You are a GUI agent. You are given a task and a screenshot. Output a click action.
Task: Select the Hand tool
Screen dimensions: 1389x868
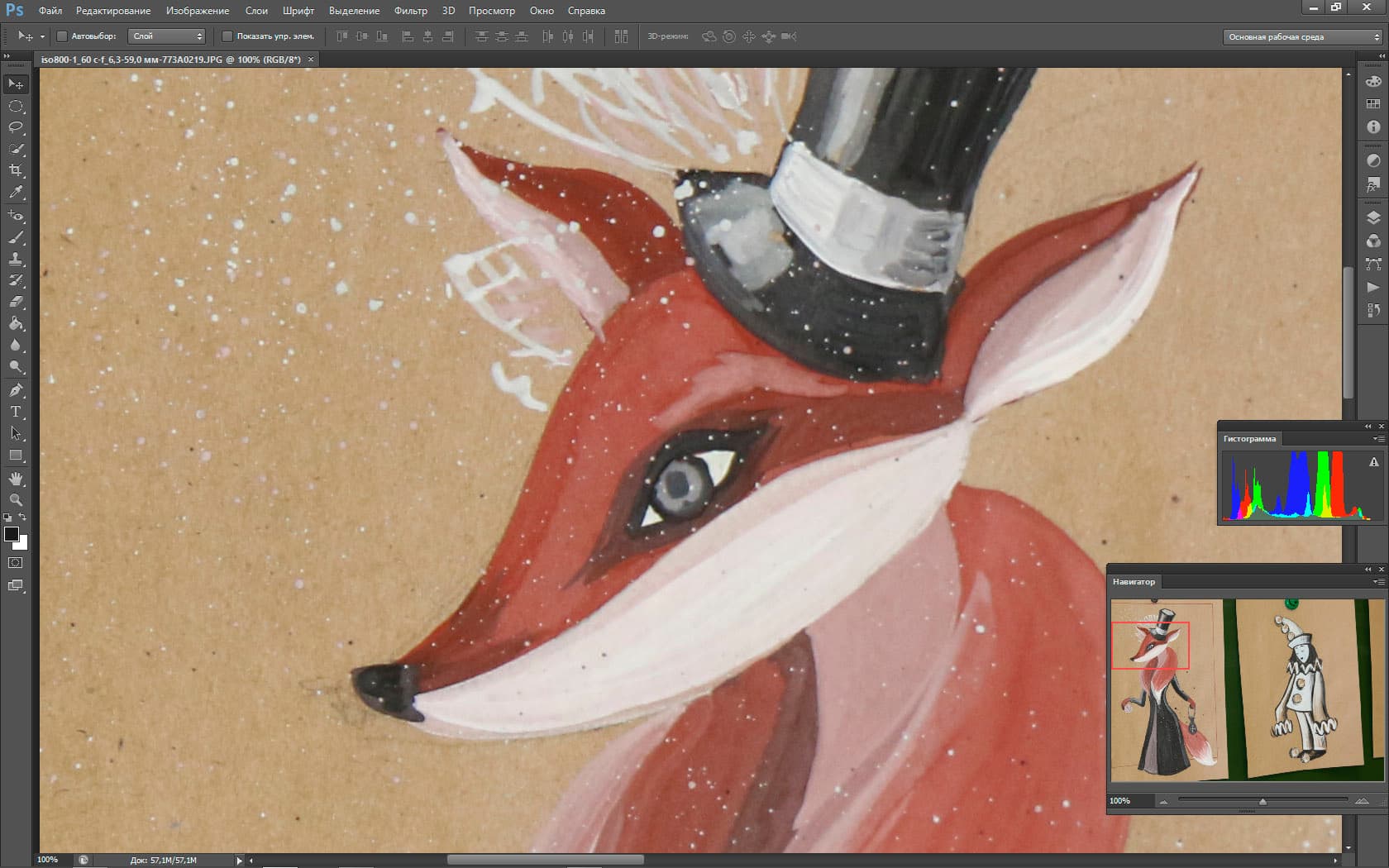(16, 478)
